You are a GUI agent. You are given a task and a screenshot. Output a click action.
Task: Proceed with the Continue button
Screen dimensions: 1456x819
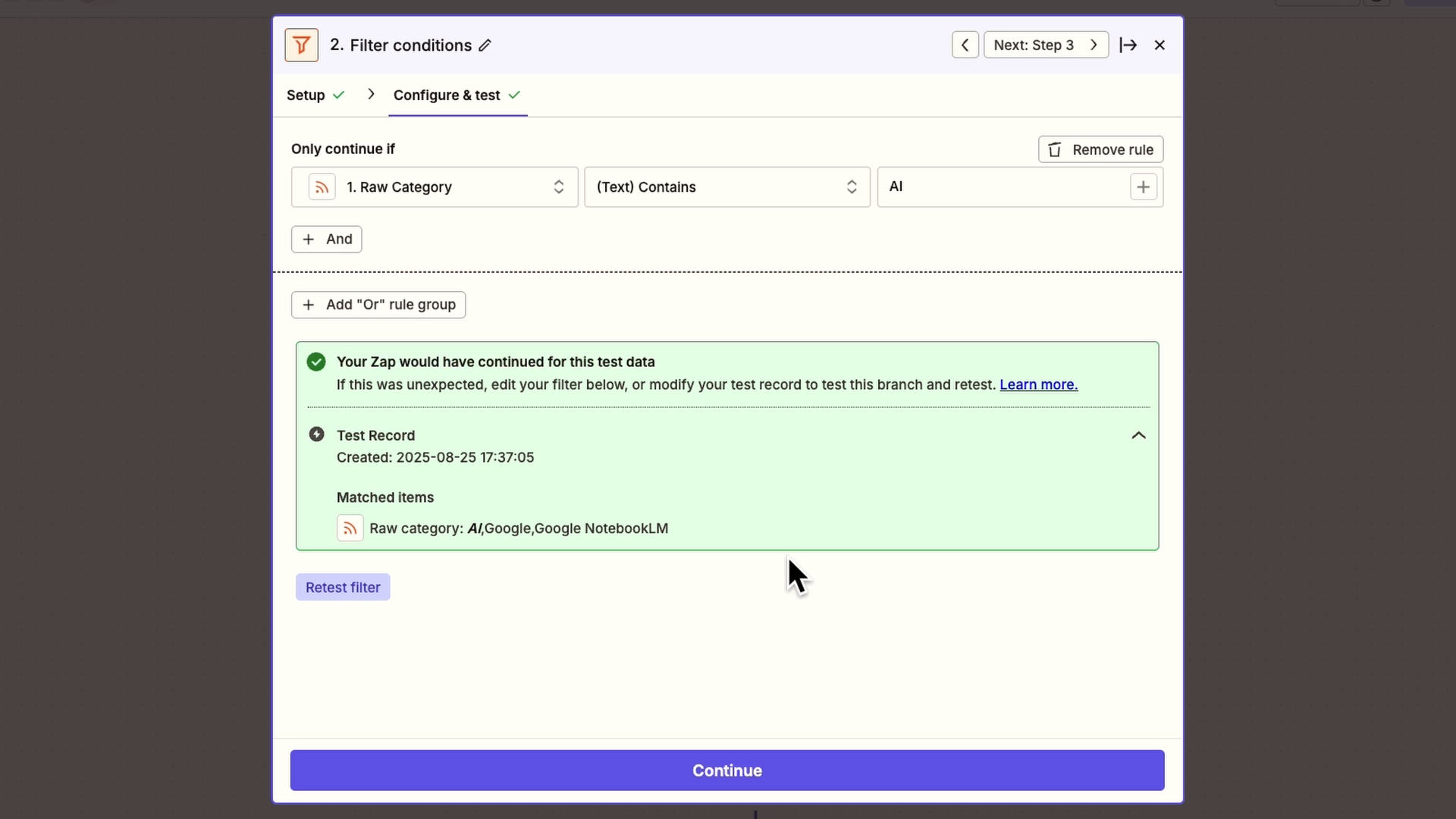(726, 770)
